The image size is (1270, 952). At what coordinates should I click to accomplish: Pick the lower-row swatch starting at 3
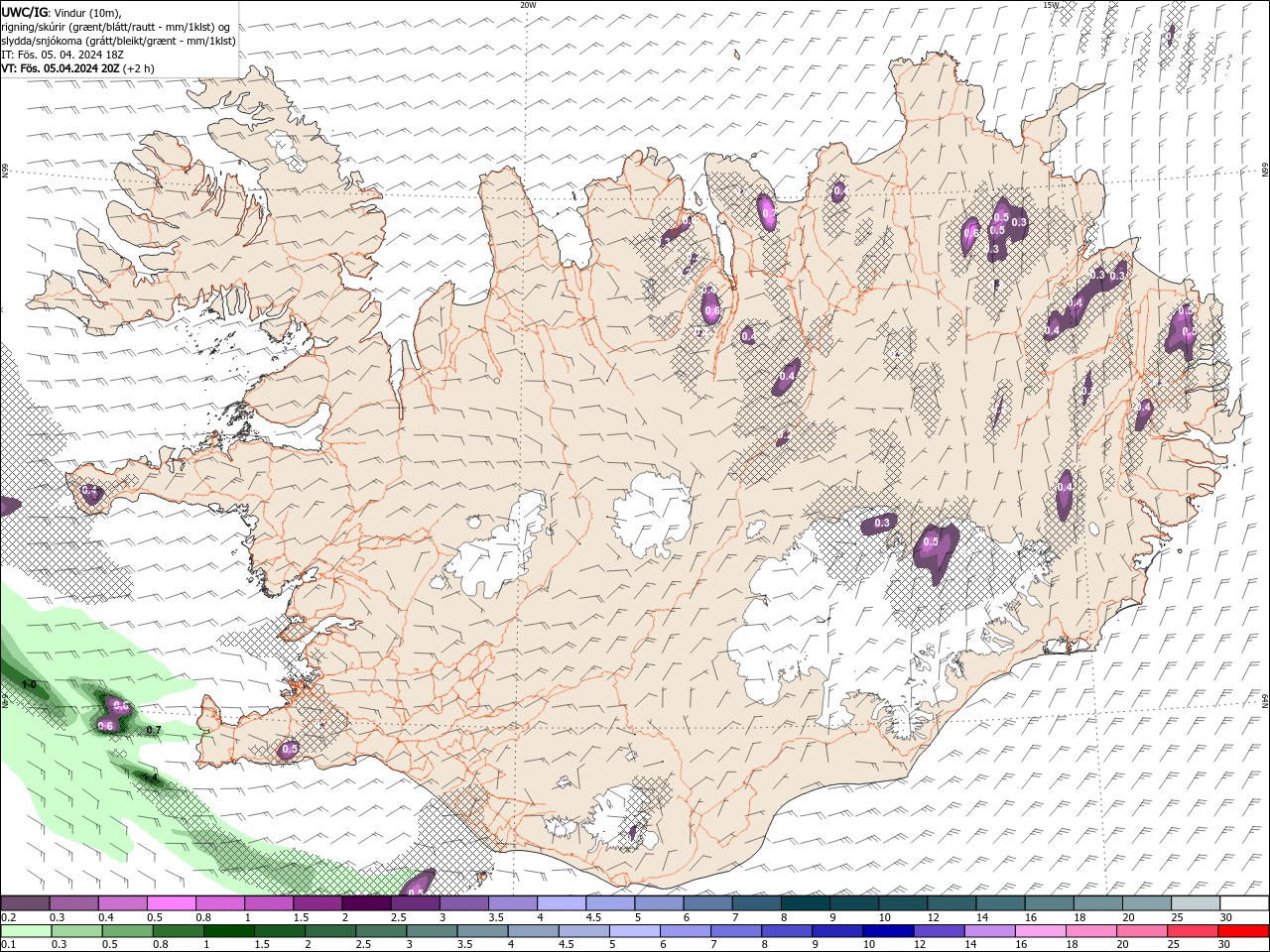point(431,931)
